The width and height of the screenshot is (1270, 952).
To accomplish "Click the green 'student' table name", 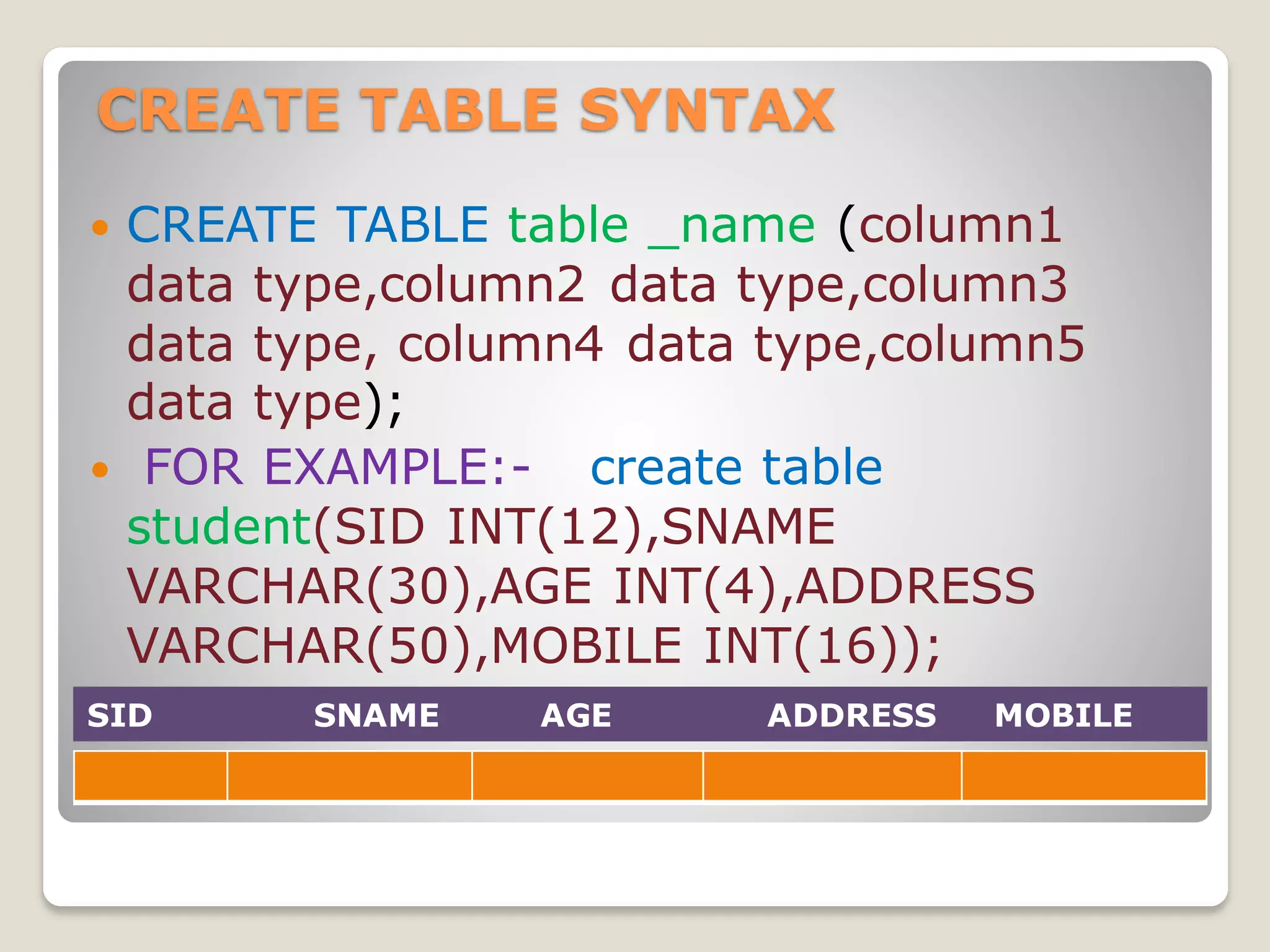I will coord(219,526).
